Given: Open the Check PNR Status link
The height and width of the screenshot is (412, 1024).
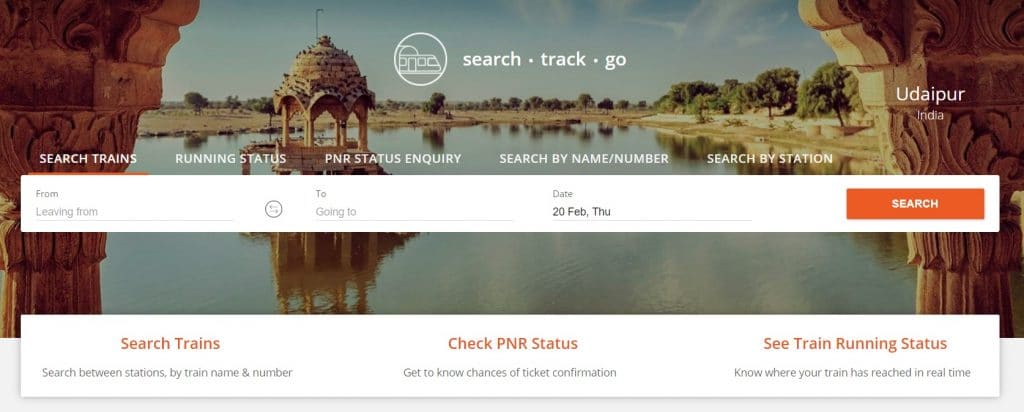Looking at the screenshot, I should coord(513,343).
